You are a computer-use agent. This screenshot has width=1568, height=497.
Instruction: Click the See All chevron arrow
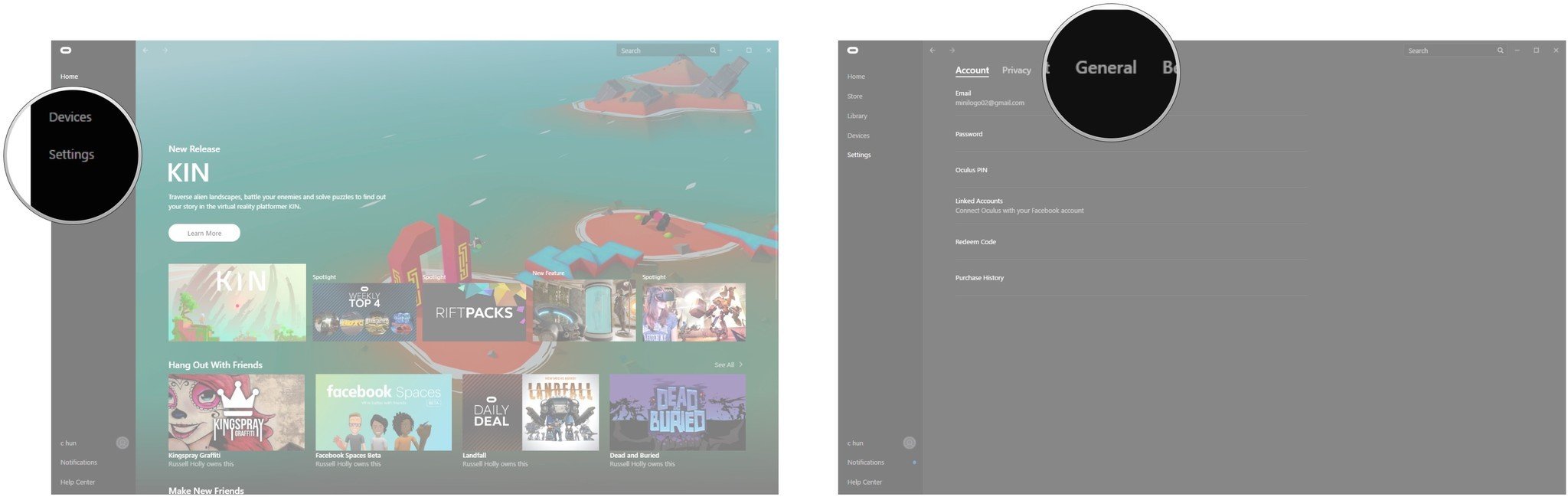[740, 365]
